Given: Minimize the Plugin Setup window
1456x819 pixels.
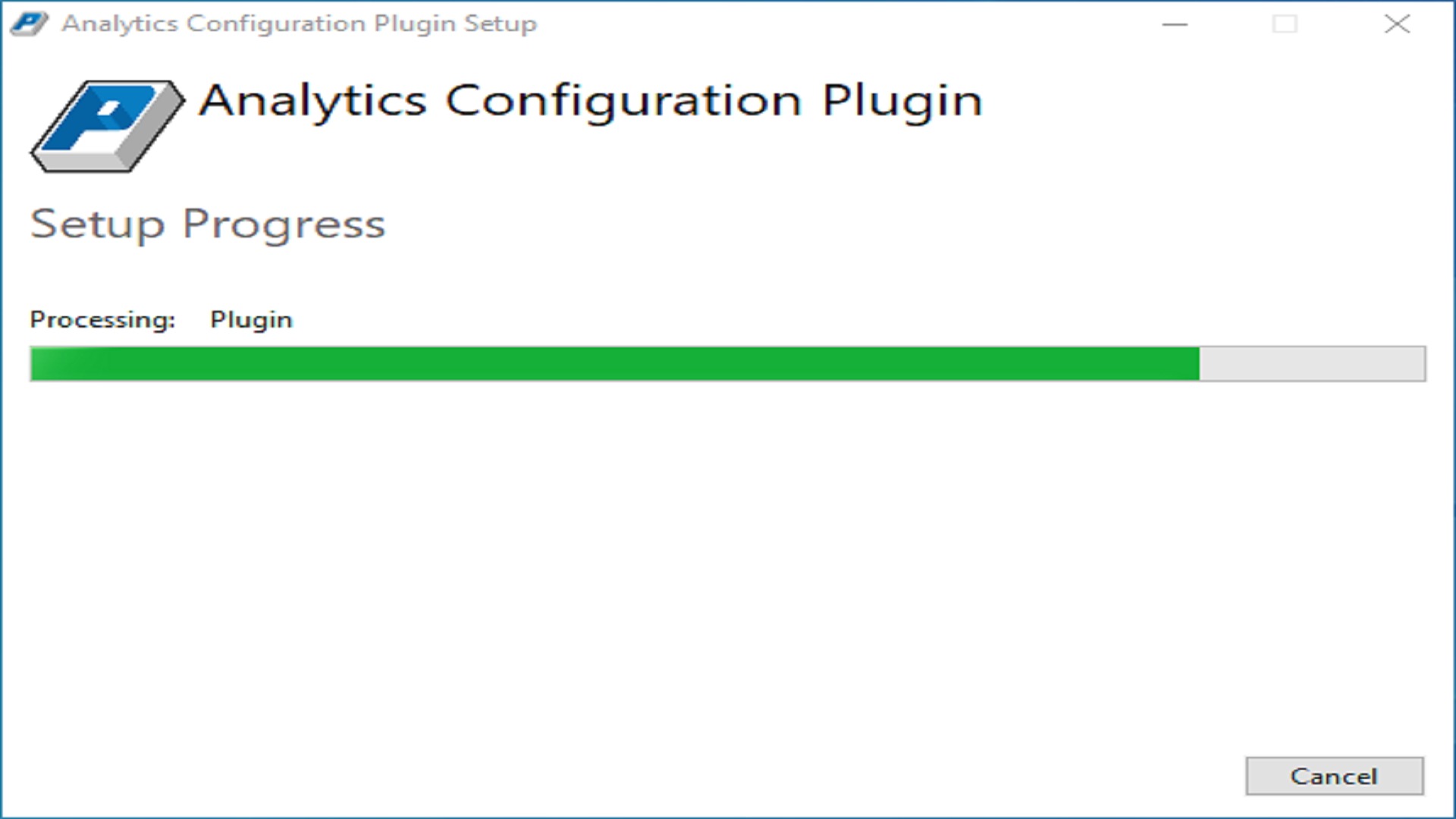Looking at the screenshot, I should [1175, 24].
